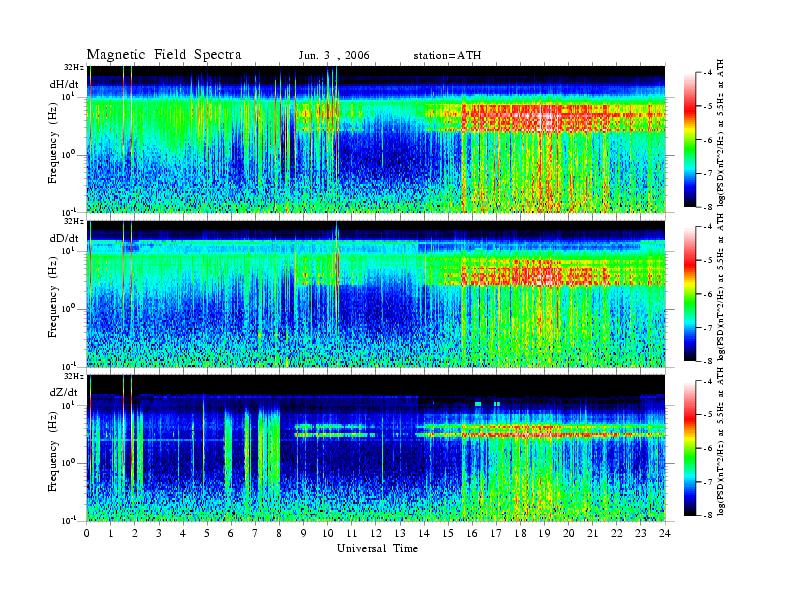Click the log(PSD) label beside dH/dt color bar
792x612 pixels.
tap(722, 133)
